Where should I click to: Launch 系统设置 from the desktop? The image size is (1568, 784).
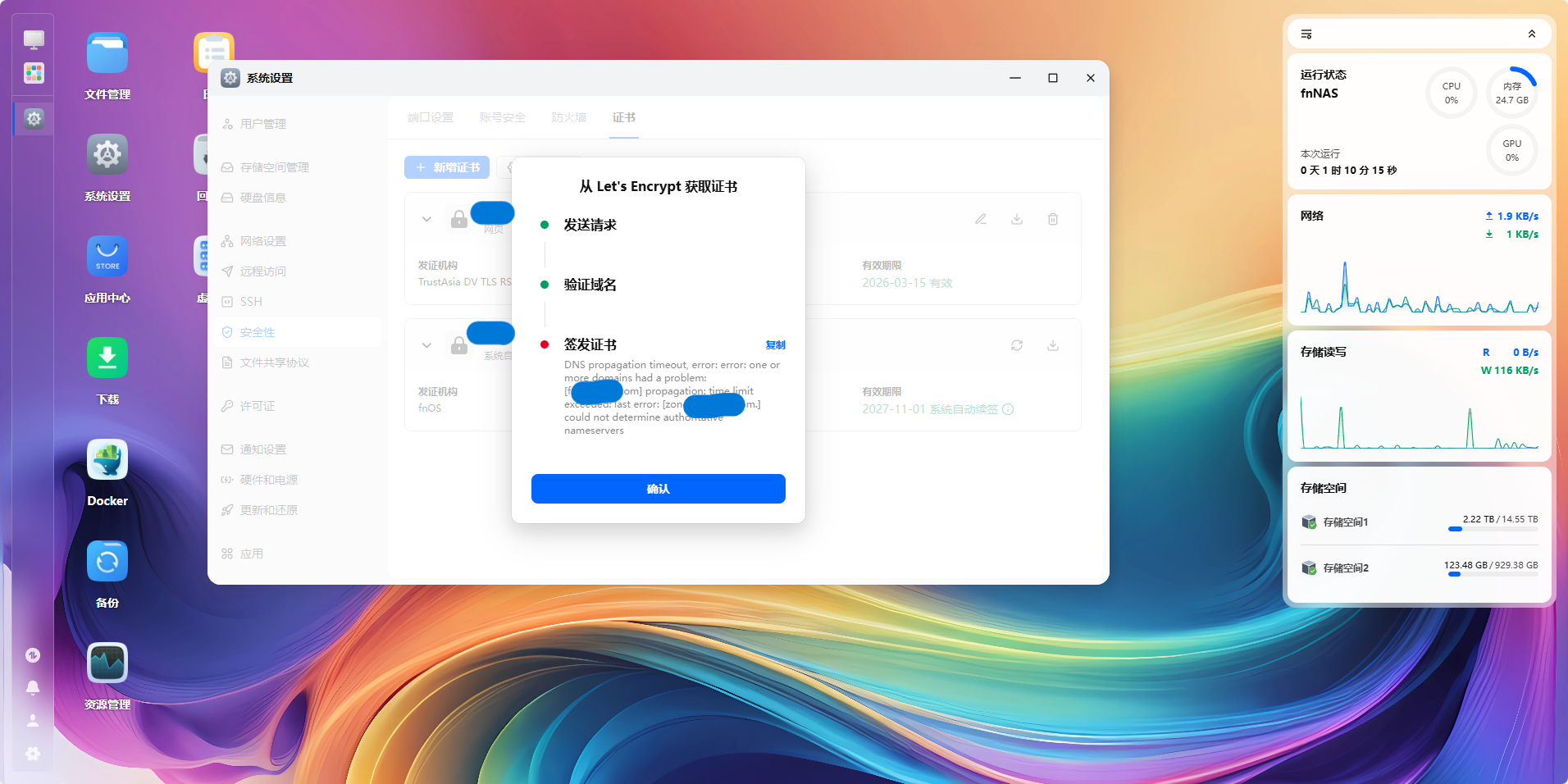click(x=107, y=155)
